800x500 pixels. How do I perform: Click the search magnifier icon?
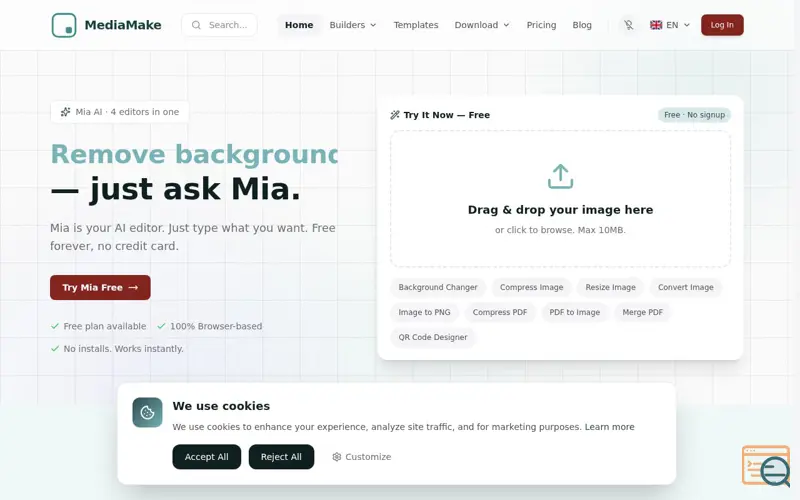coord(196,25)
